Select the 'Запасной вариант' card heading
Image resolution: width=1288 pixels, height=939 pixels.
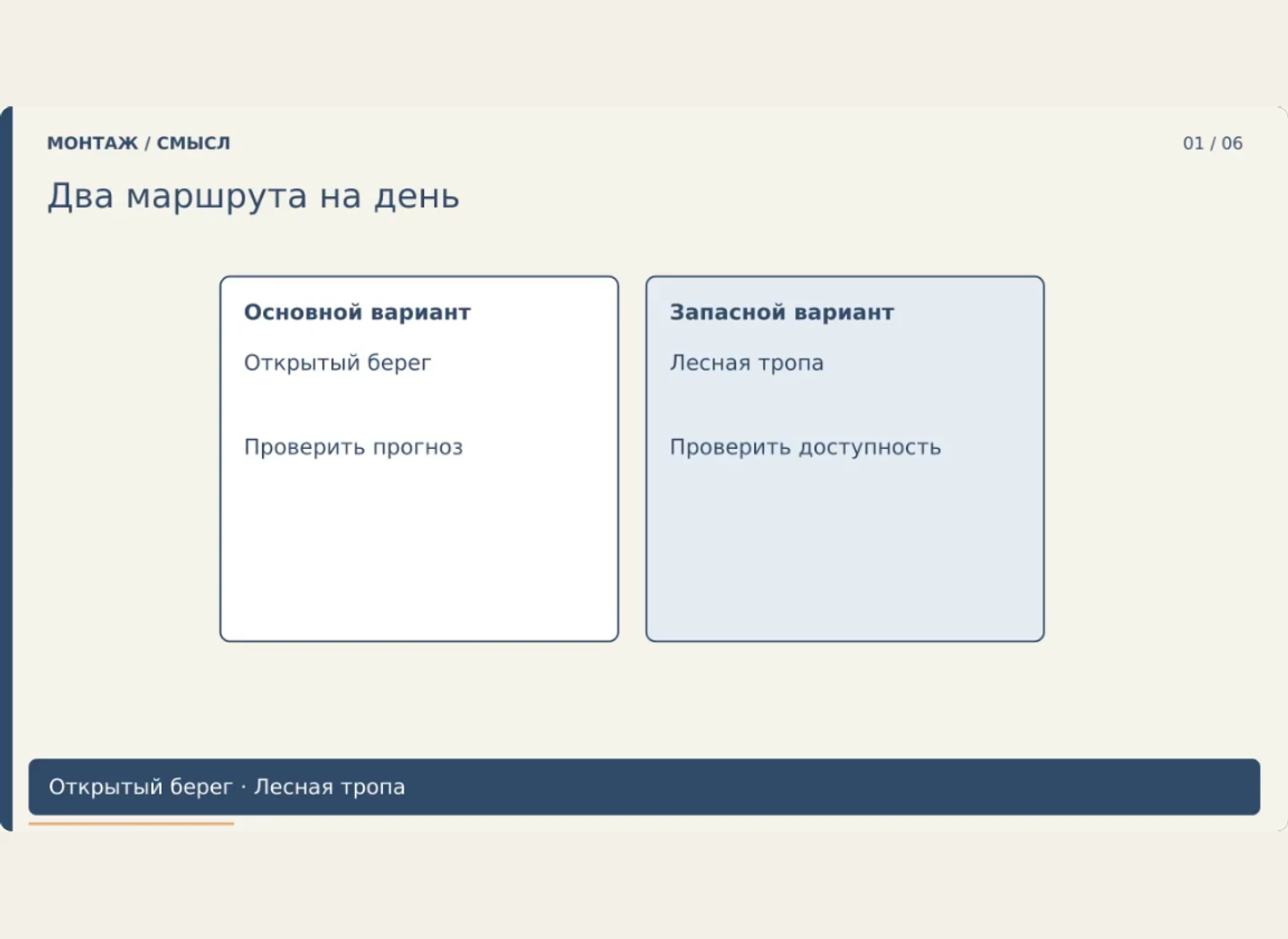(782, 312)
